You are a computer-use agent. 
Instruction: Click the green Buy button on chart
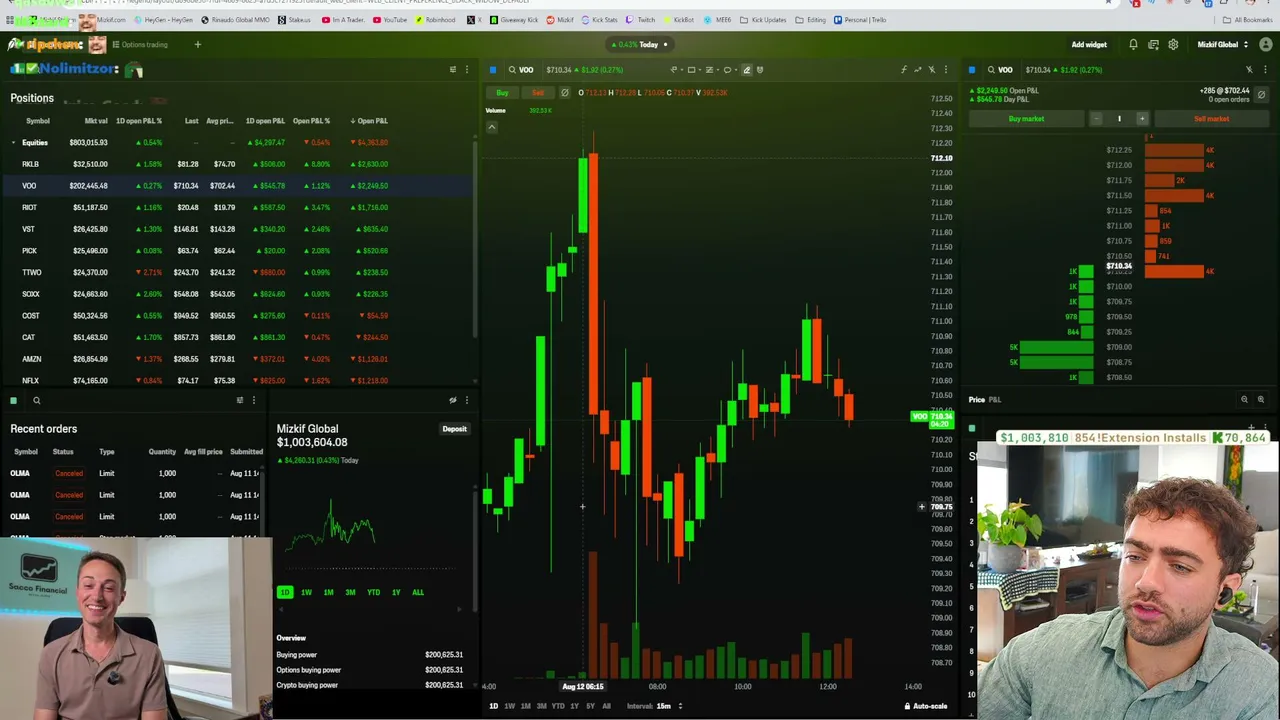point(502,93)
